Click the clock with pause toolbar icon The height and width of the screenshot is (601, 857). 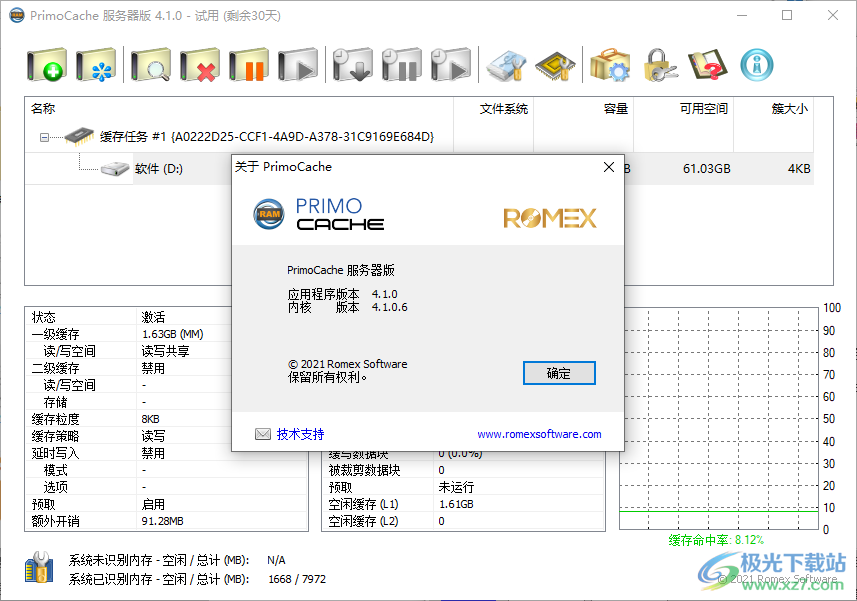click(402, 65)
